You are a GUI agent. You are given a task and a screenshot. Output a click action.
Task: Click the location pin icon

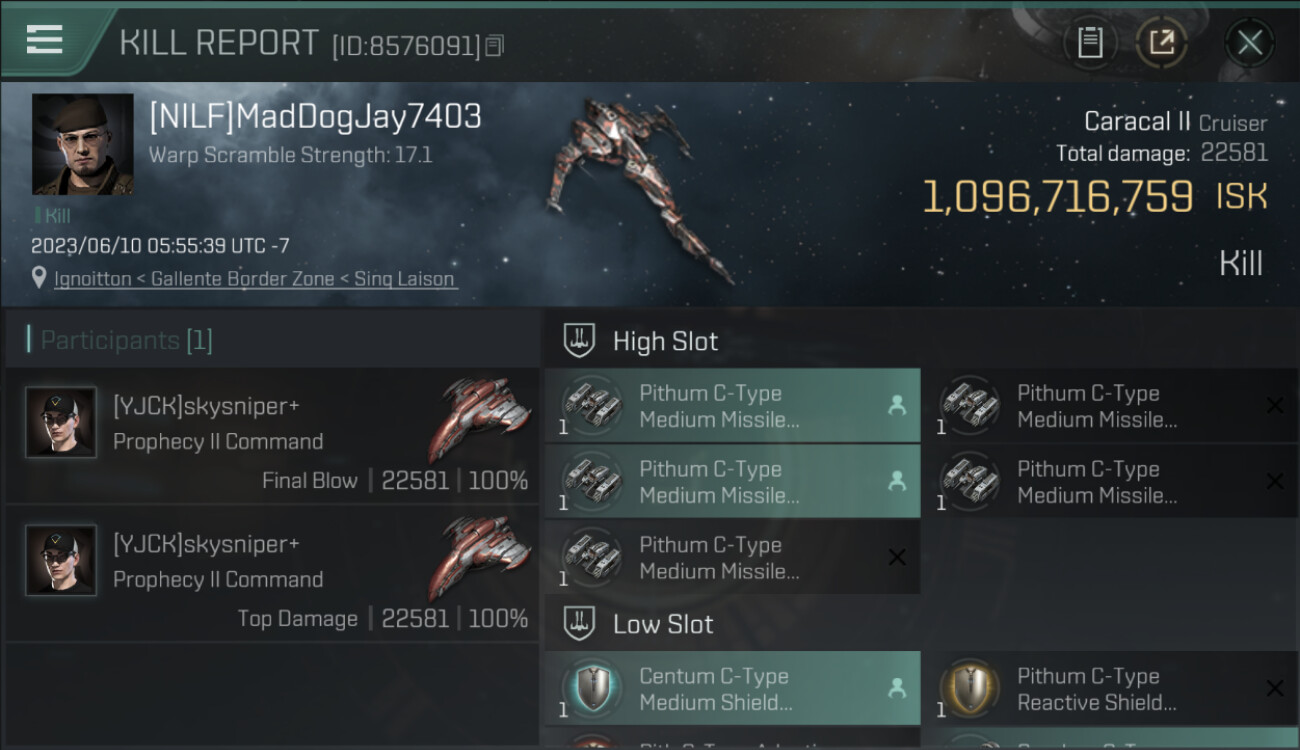(x=40, y=279)
